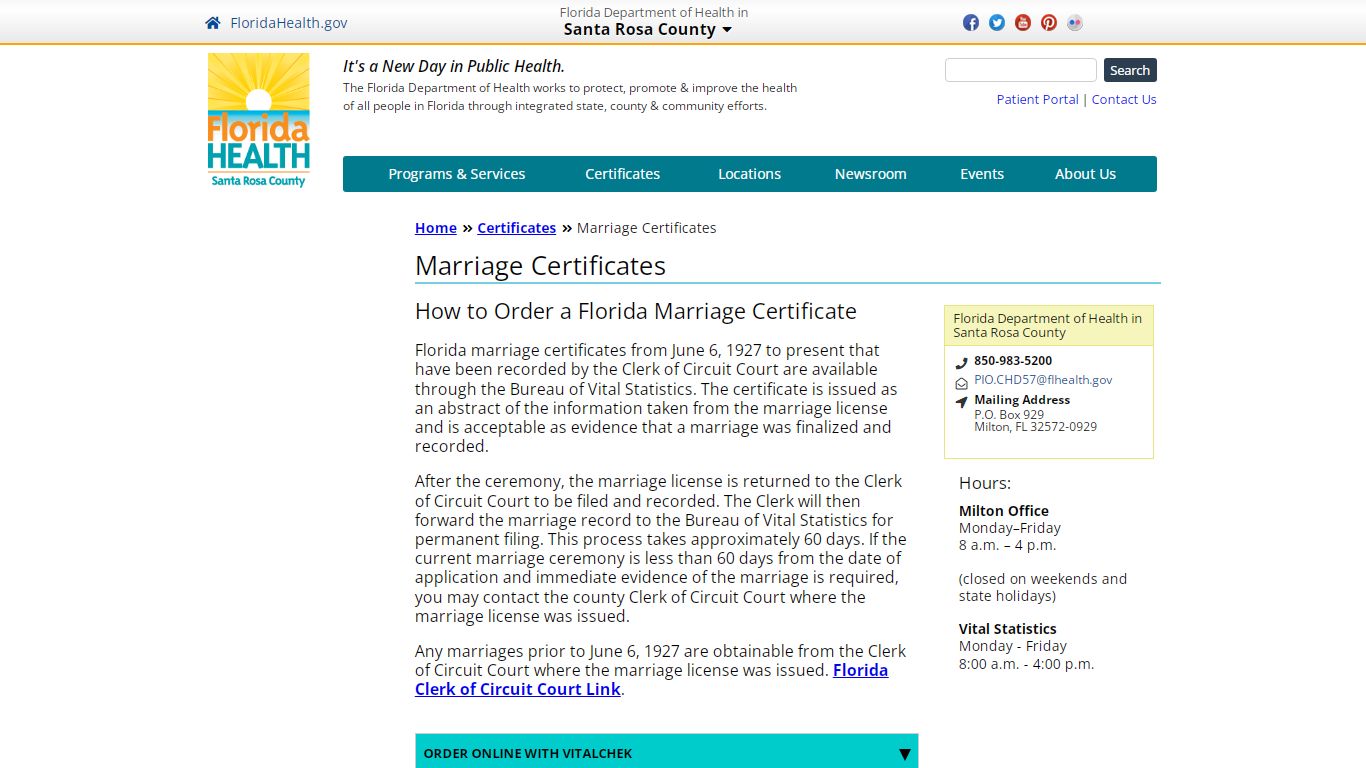Screen dimensions: 1366x768
Task: Open the Locations menu
Action: [x=750, y=174]
